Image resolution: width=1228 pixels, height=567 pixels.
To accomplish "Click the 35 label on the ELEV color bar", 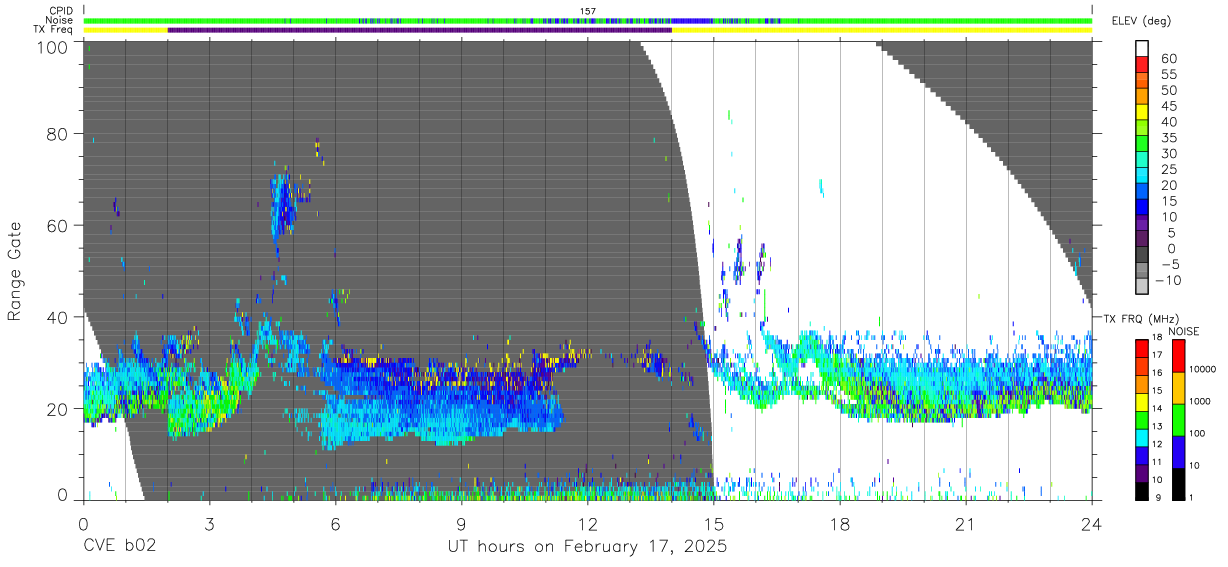I will (1169, 138).
